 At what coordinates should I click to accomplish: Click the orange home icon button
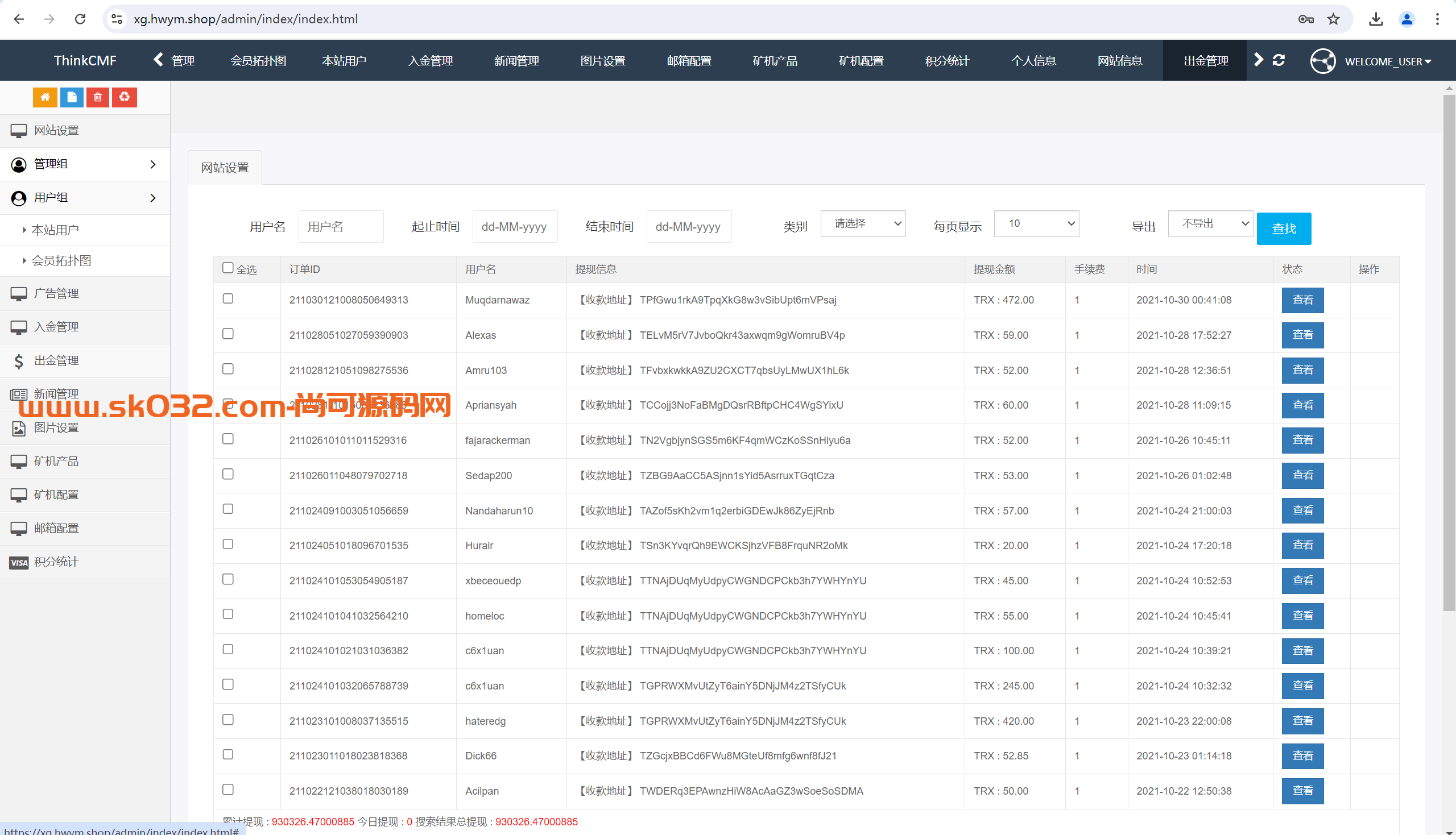coord(45,97)
